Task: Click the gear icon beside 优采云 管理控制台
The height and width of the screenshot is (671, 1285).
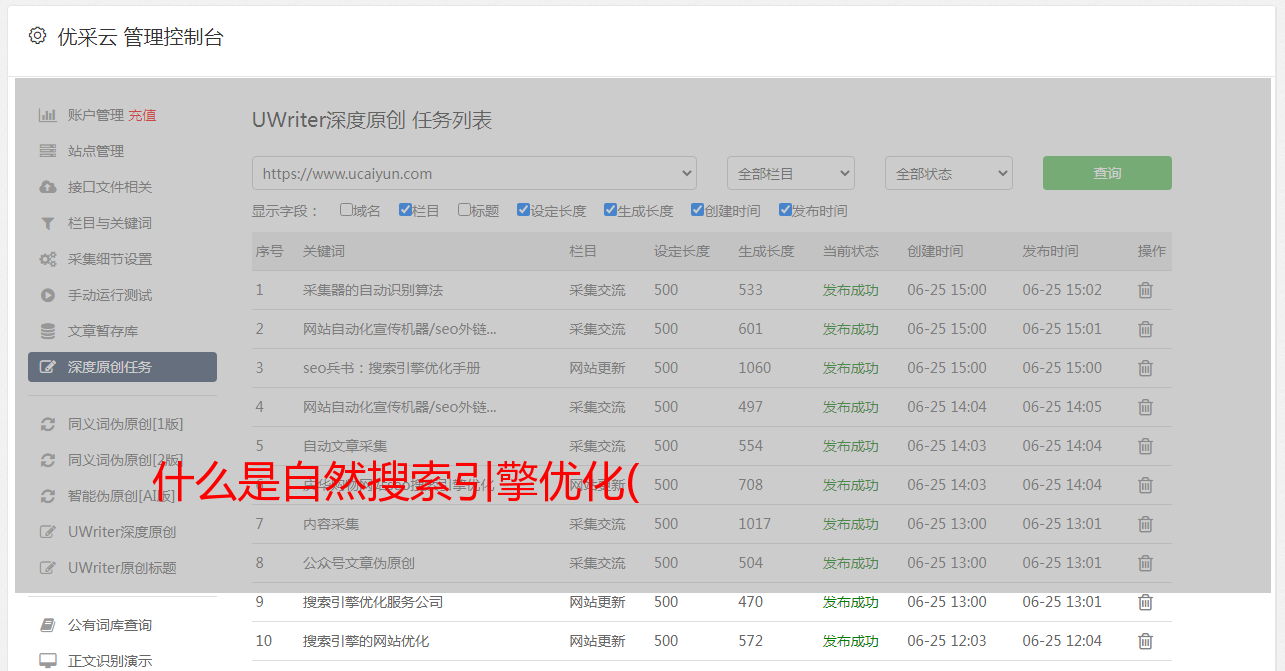Action: [x=37, y=36]
